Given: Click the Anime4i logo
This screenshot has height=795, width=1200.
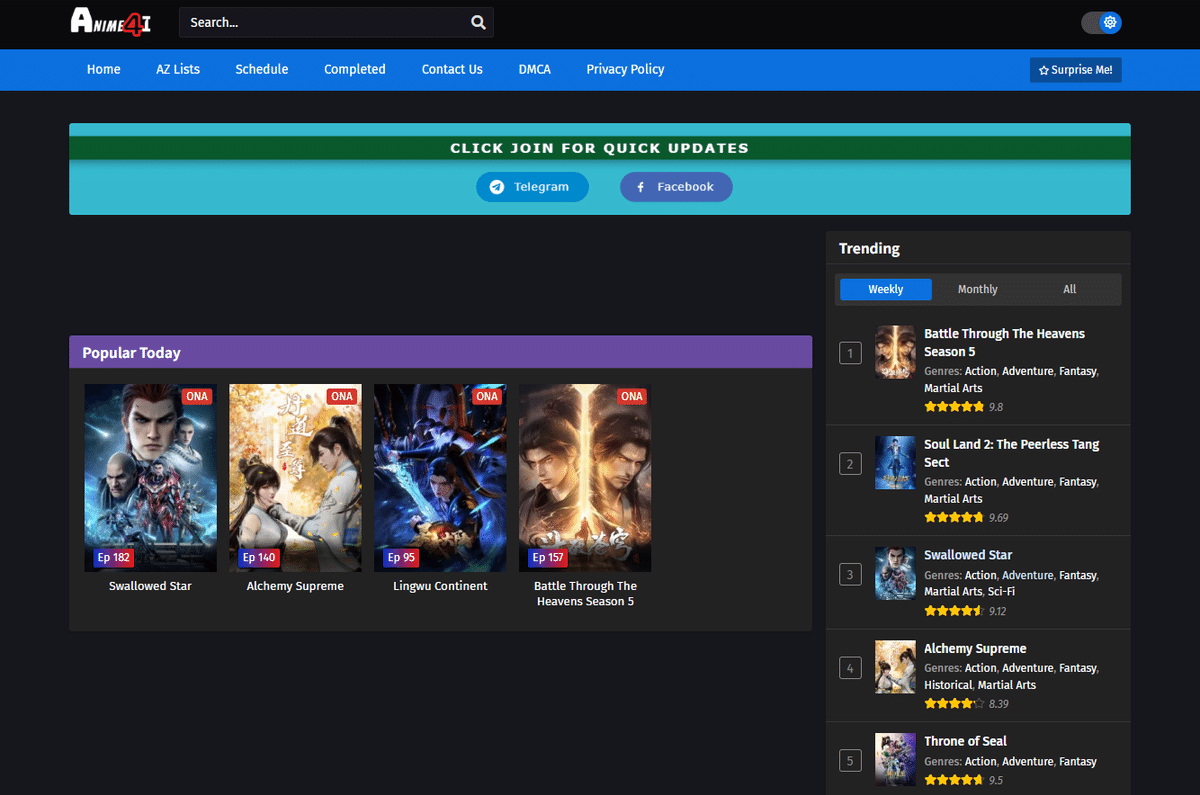Looking at the screenshot, I should pos(110,22).
